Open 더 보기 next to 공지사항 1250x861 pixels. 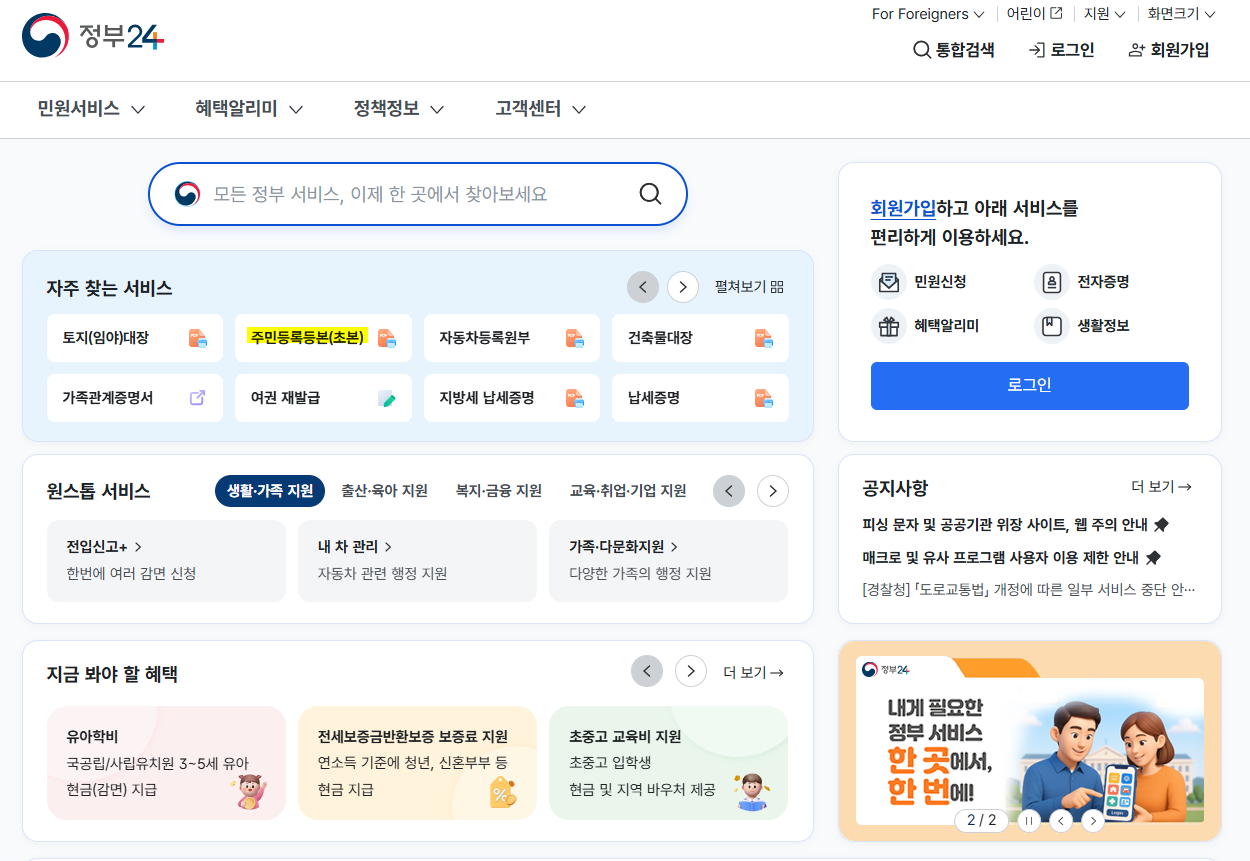click(1162, 486)
